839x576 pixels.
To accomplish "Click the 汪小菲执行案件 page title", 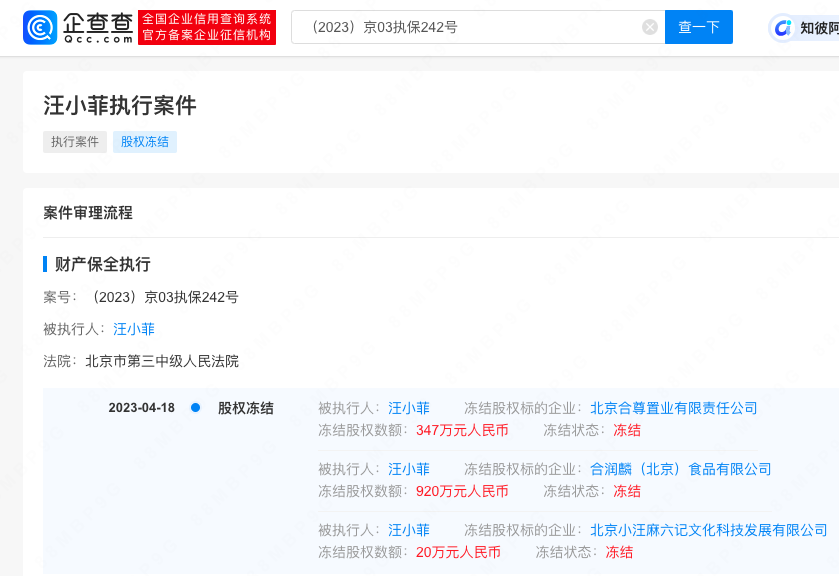I will (x=120, y=105).
